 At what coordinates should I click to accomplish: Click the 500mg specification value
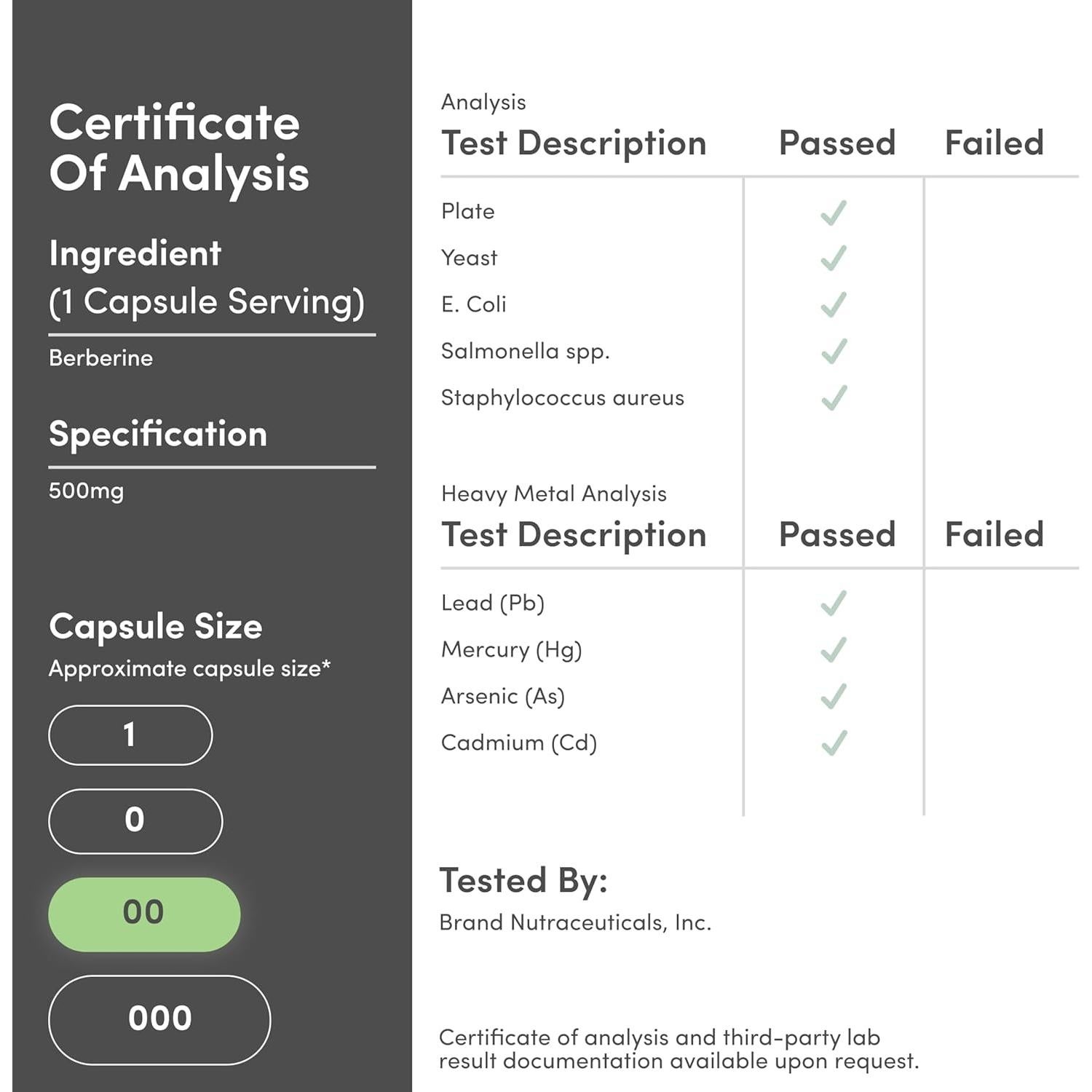(87, 491)
